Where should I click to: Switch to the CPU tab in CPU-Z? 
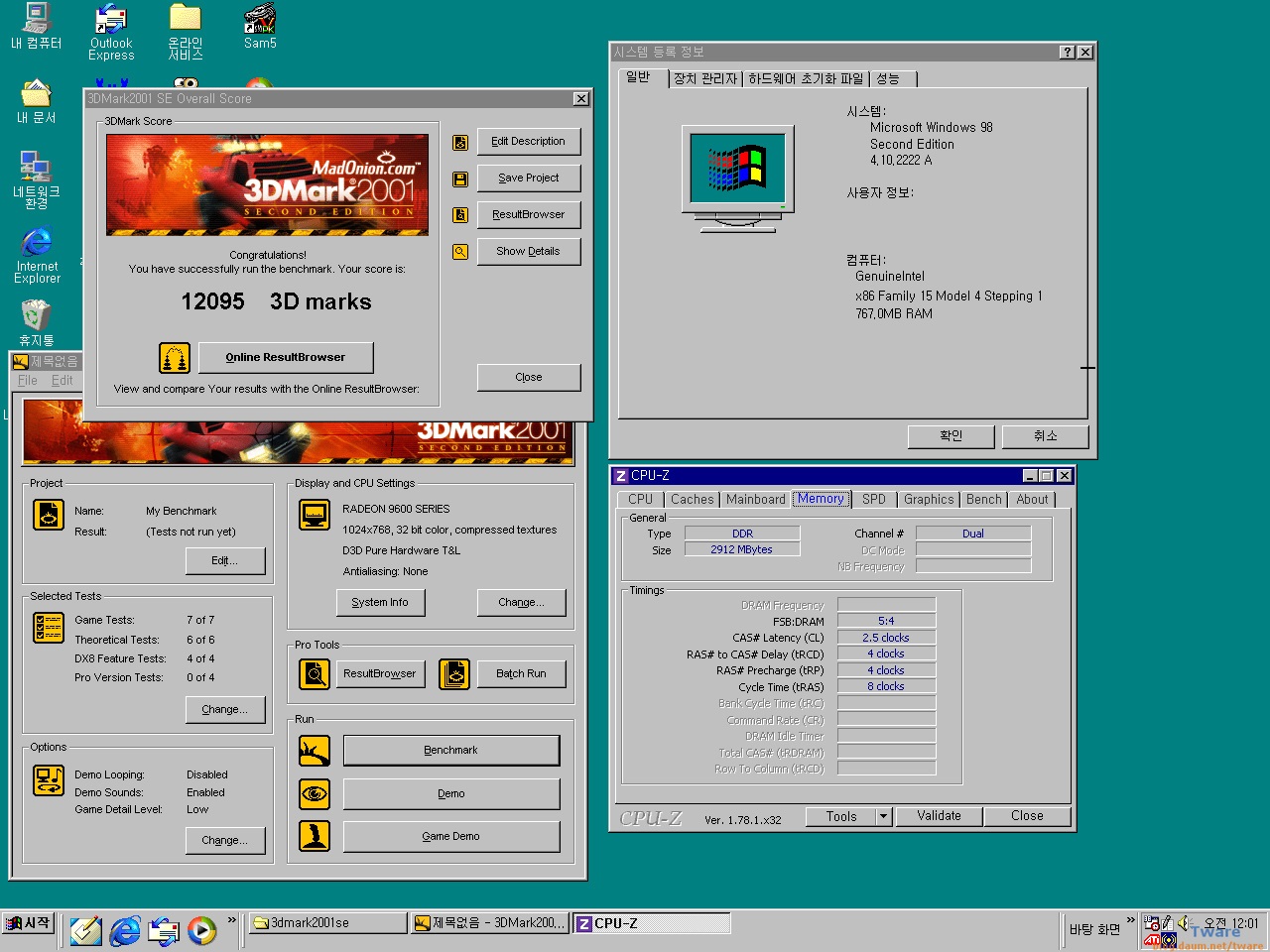pos(641,500)
